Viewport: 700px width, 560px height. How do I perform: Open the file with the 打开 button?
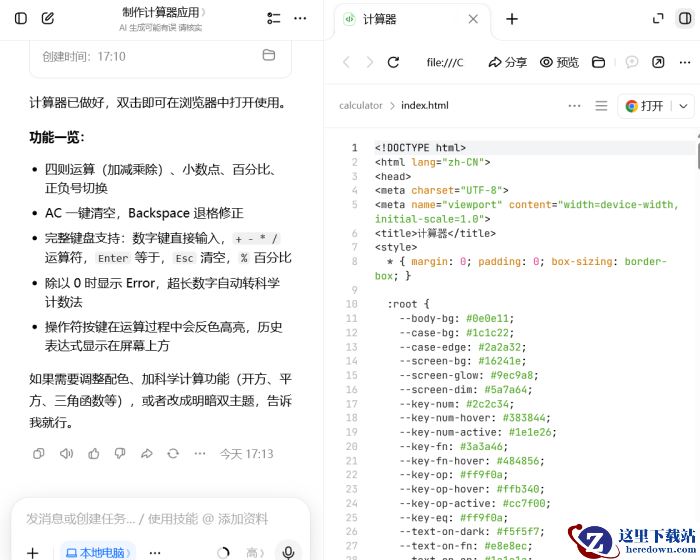tap(644, 106)
